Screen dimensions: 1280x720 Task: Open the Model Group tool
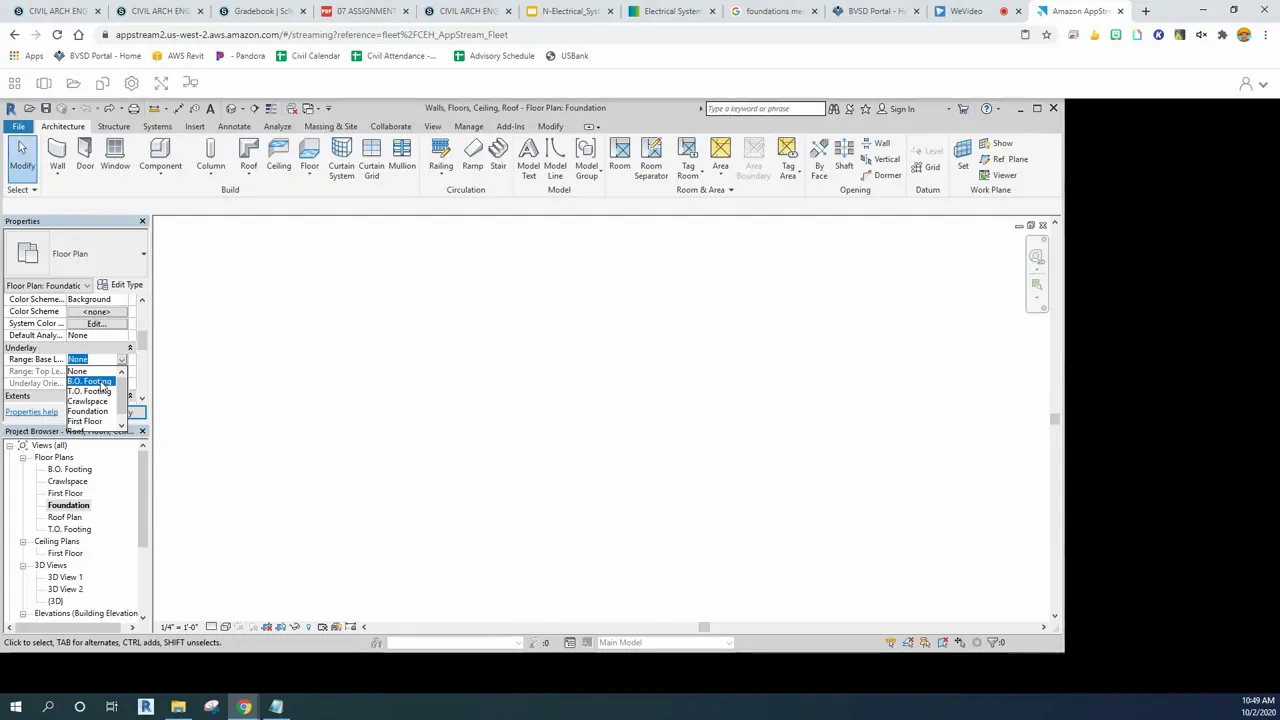(586, 160)
